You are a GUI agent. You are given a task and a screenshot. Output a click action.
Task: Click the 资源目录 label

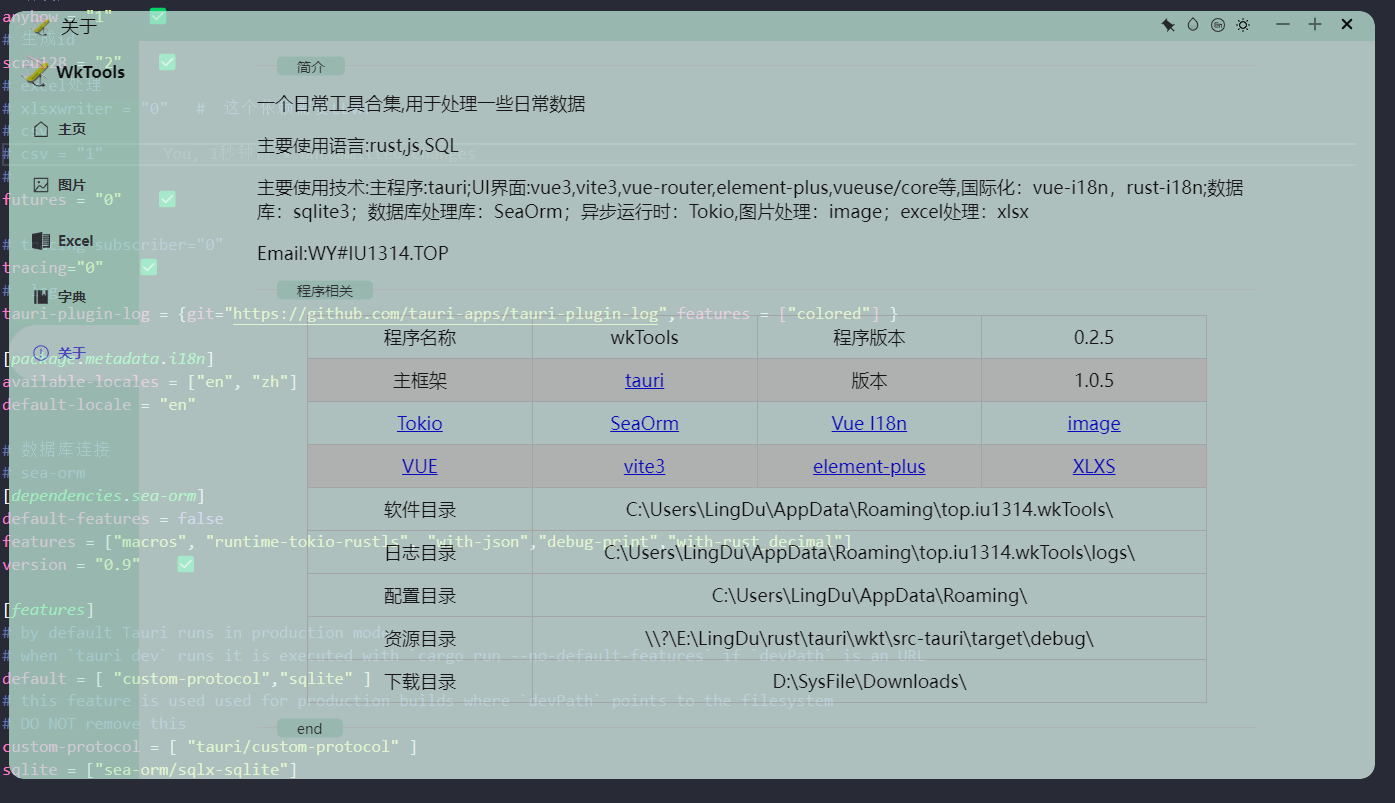[x=420, y=639]
